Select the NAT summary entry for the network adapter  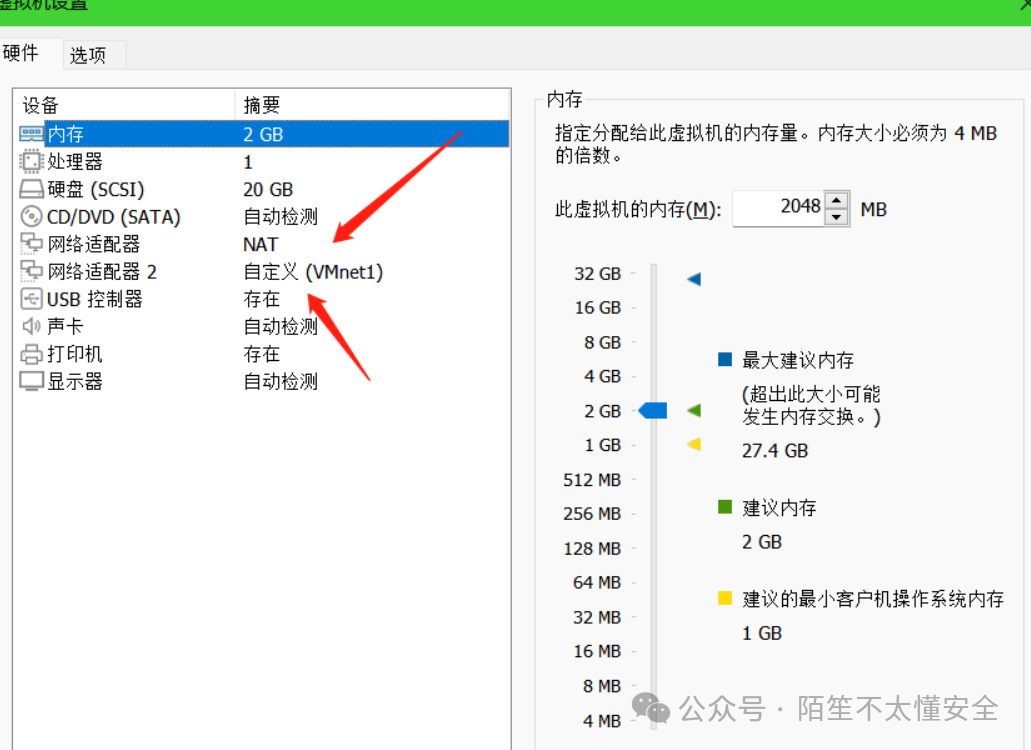click(x=260, y=243)
